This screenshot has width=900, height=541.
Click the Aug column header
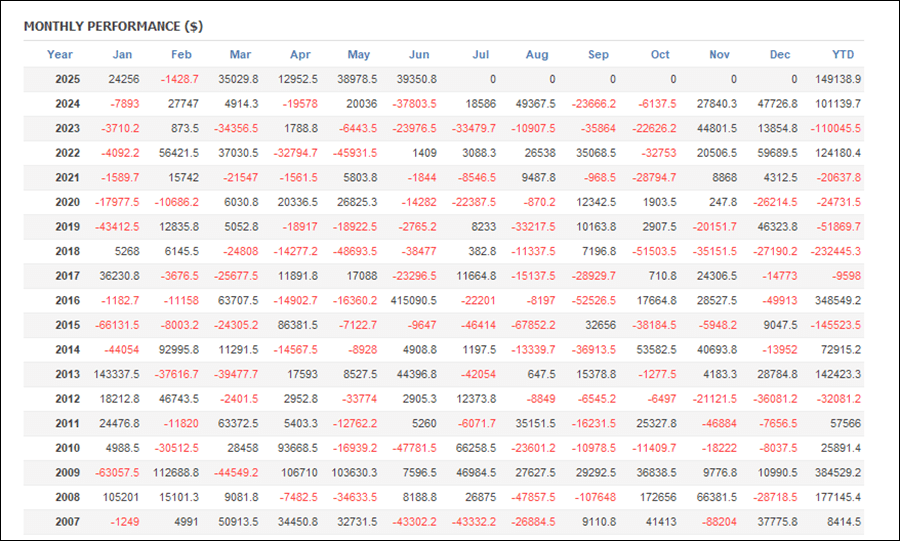[x=537, y=55]
